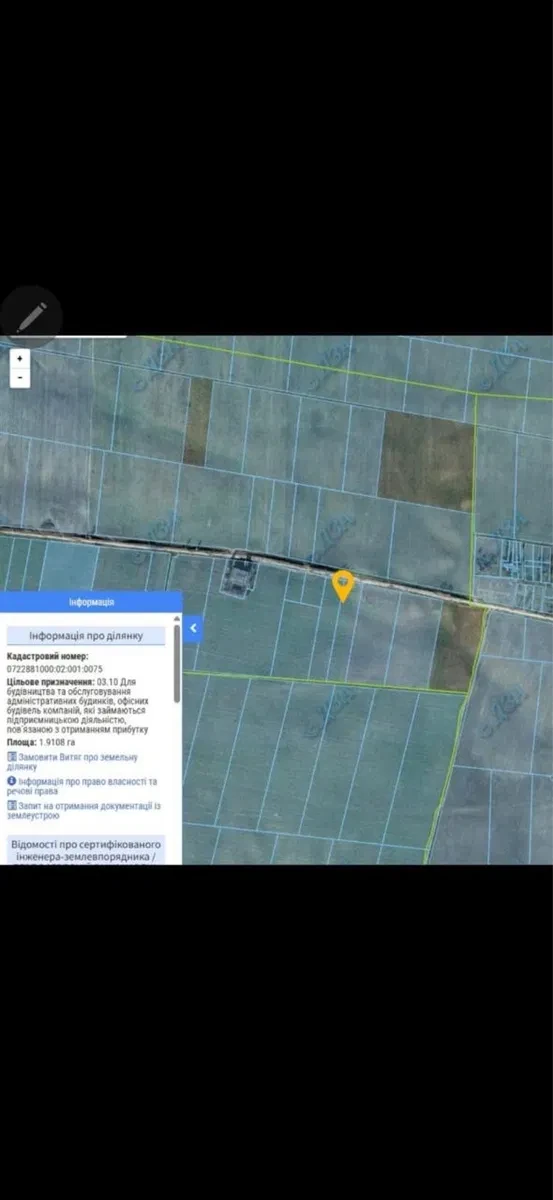Zoom in with the plus button

tap(20, 358)
